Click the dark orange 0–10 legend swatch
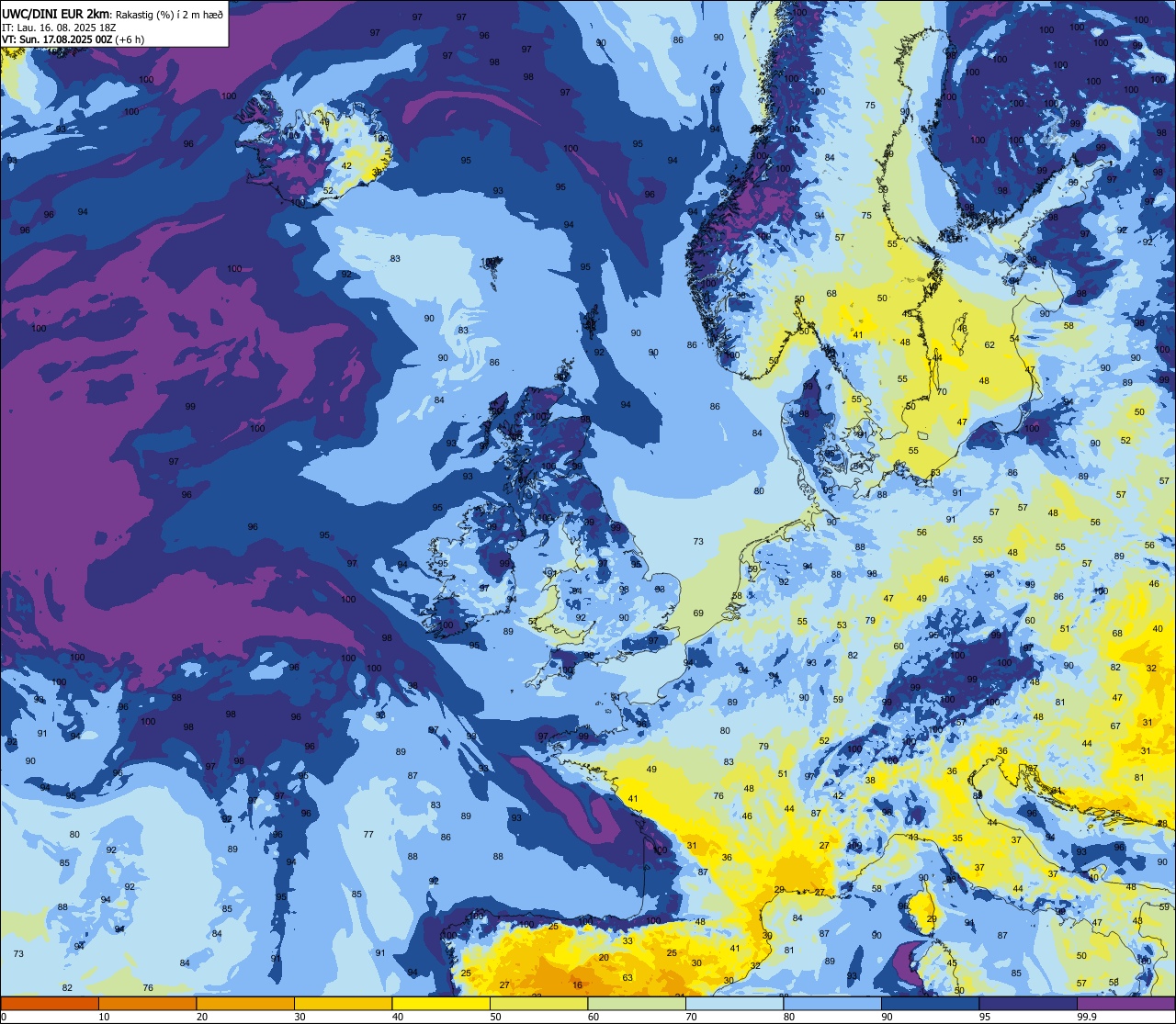This screenshot has width=1176, height=1024. click(x=50, y=1003)
